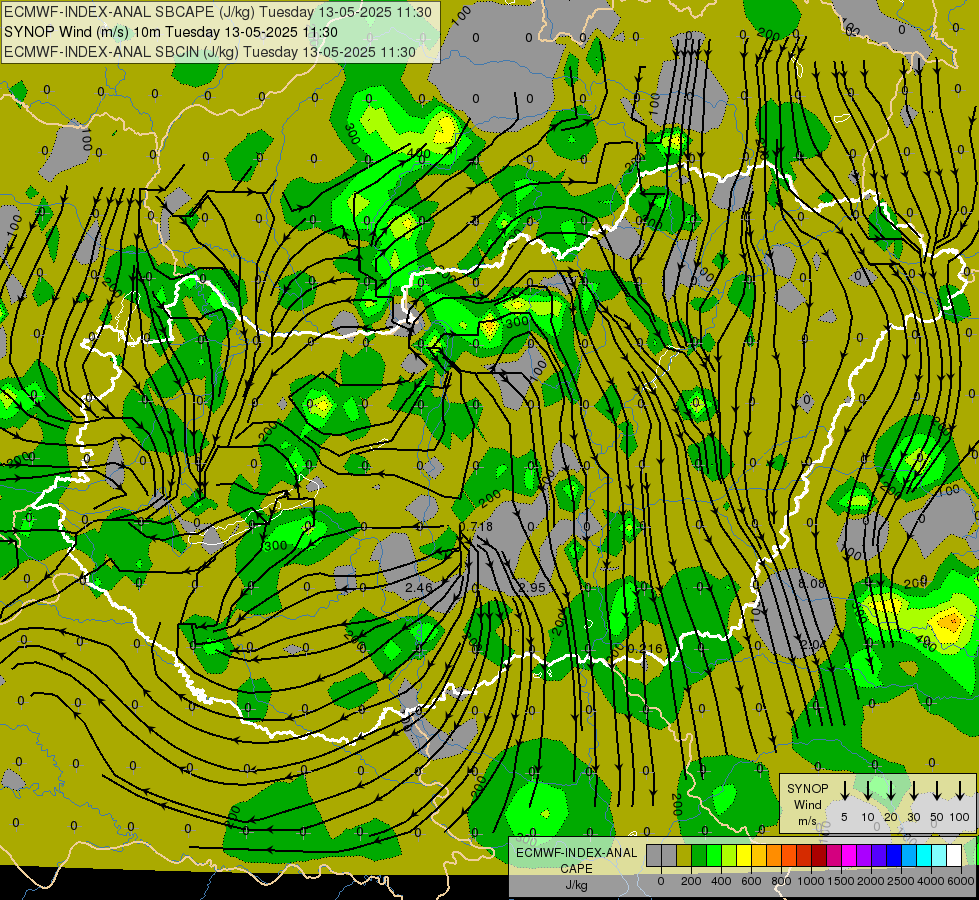Click the 6000 tick label under the color bar
The height and width of the screenshot is (900, 979).
point(961,881)
